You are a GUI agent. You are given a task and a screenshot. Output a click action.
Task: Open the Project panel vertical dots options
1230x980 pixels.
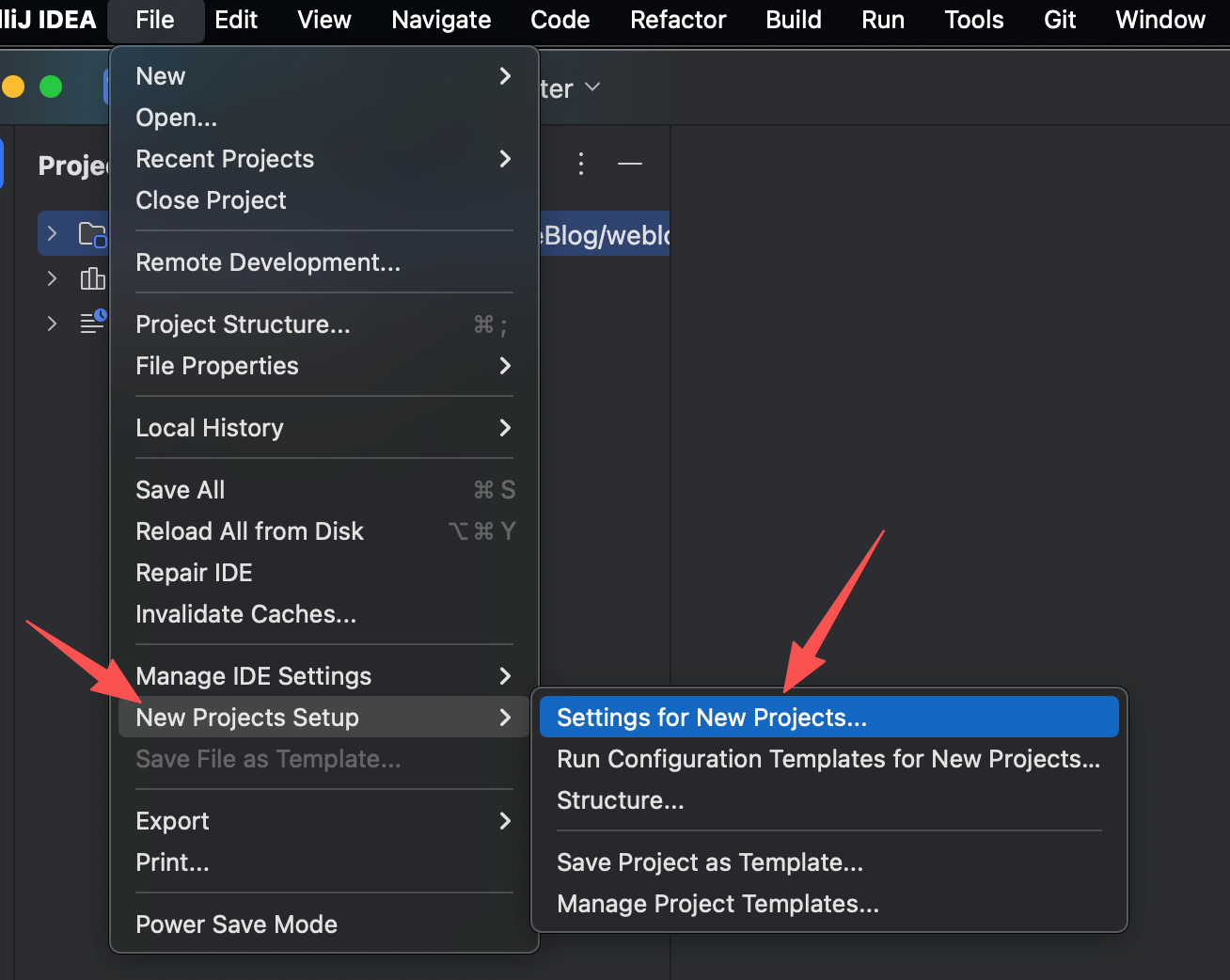[581, 164]
